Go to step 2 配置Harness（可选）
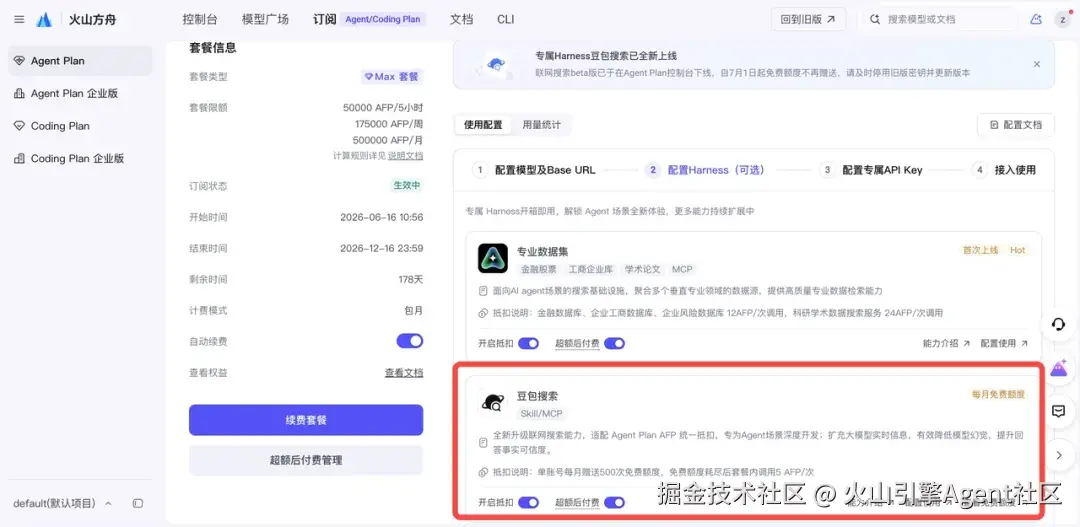This screenshot has height=527, width=1080. tap(705, 170)
